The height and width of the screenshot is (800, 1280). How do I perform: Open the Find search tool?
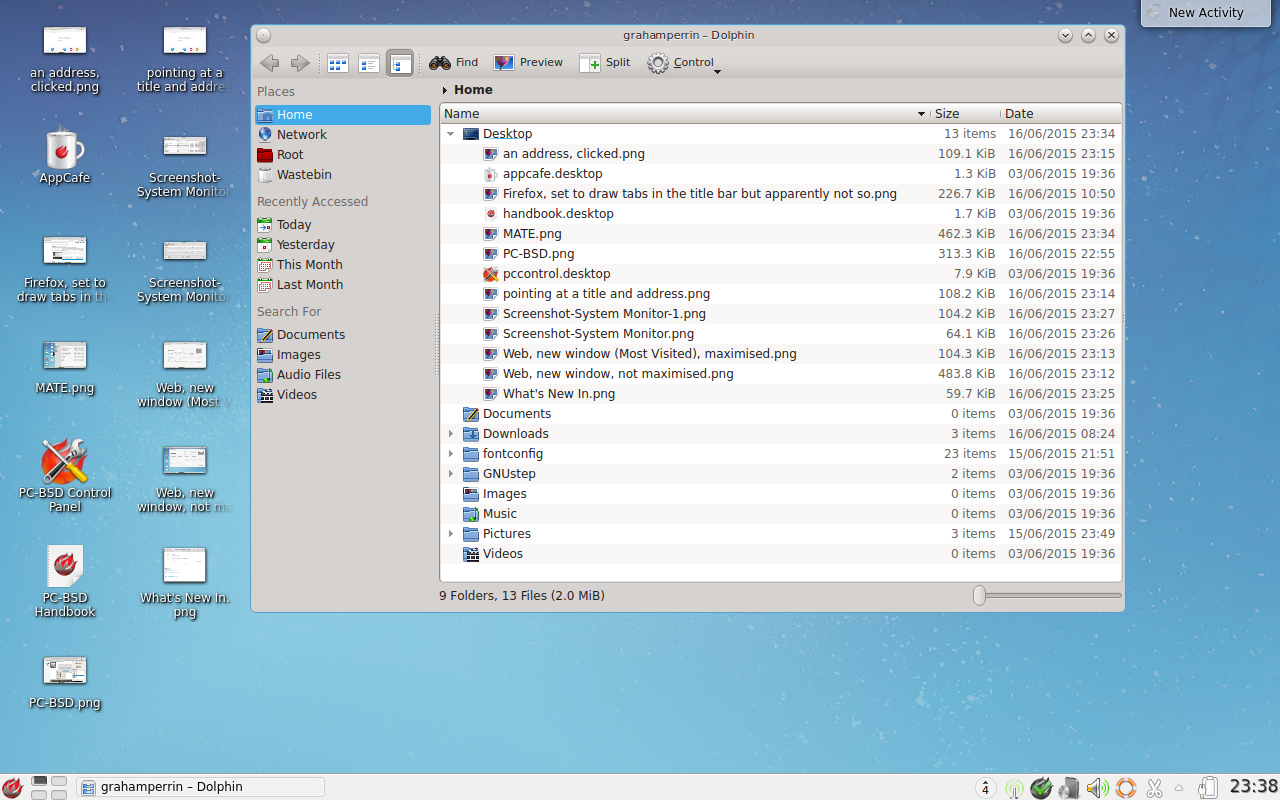[x=454, y=62]
